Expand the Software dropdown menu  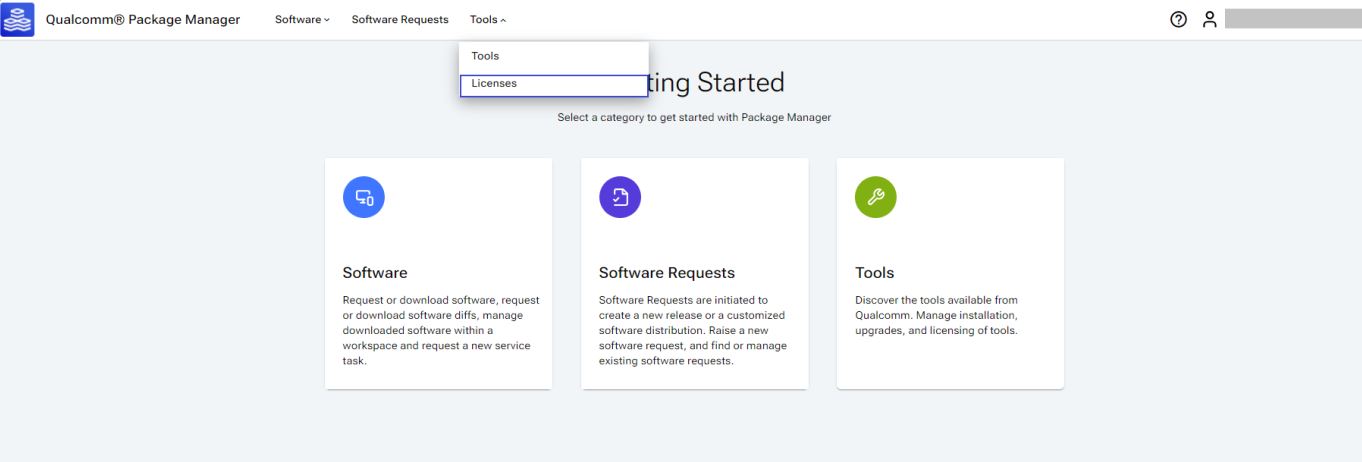tap(302, 20)
